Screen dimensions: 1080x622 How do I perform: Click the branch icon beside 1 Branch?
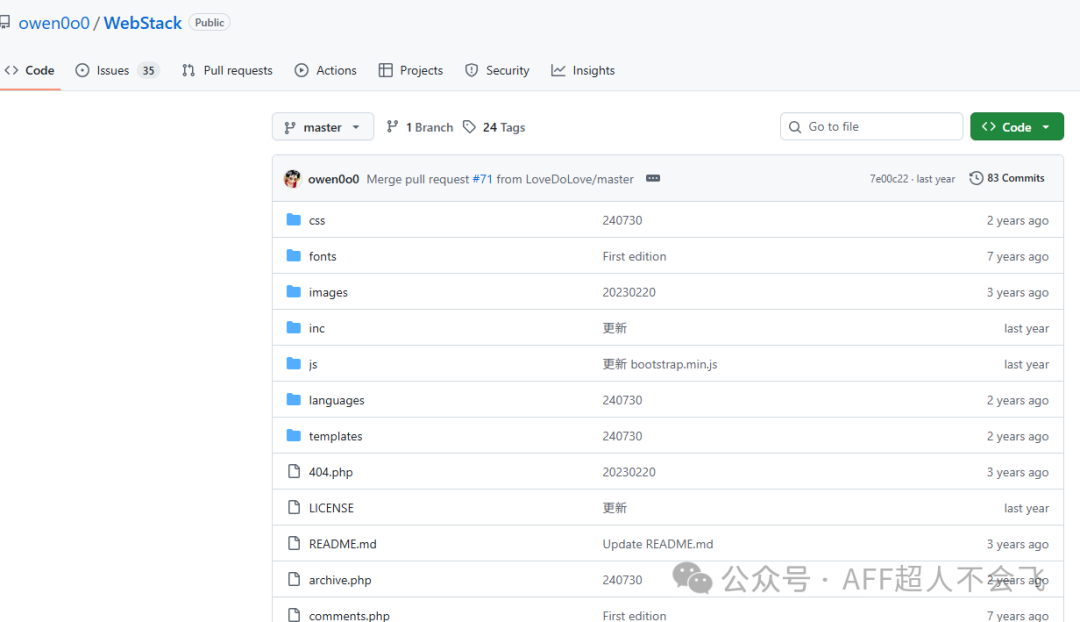pos(392,127)
